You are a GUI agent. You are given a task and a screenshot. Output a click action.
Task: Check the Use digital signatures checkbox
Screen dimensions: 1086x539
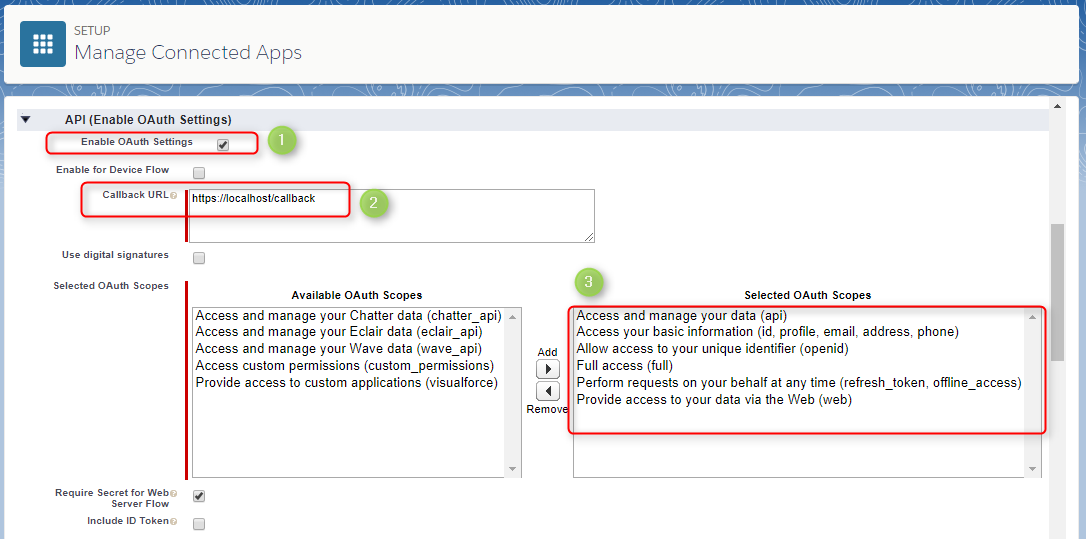click(x=199, y=257)
